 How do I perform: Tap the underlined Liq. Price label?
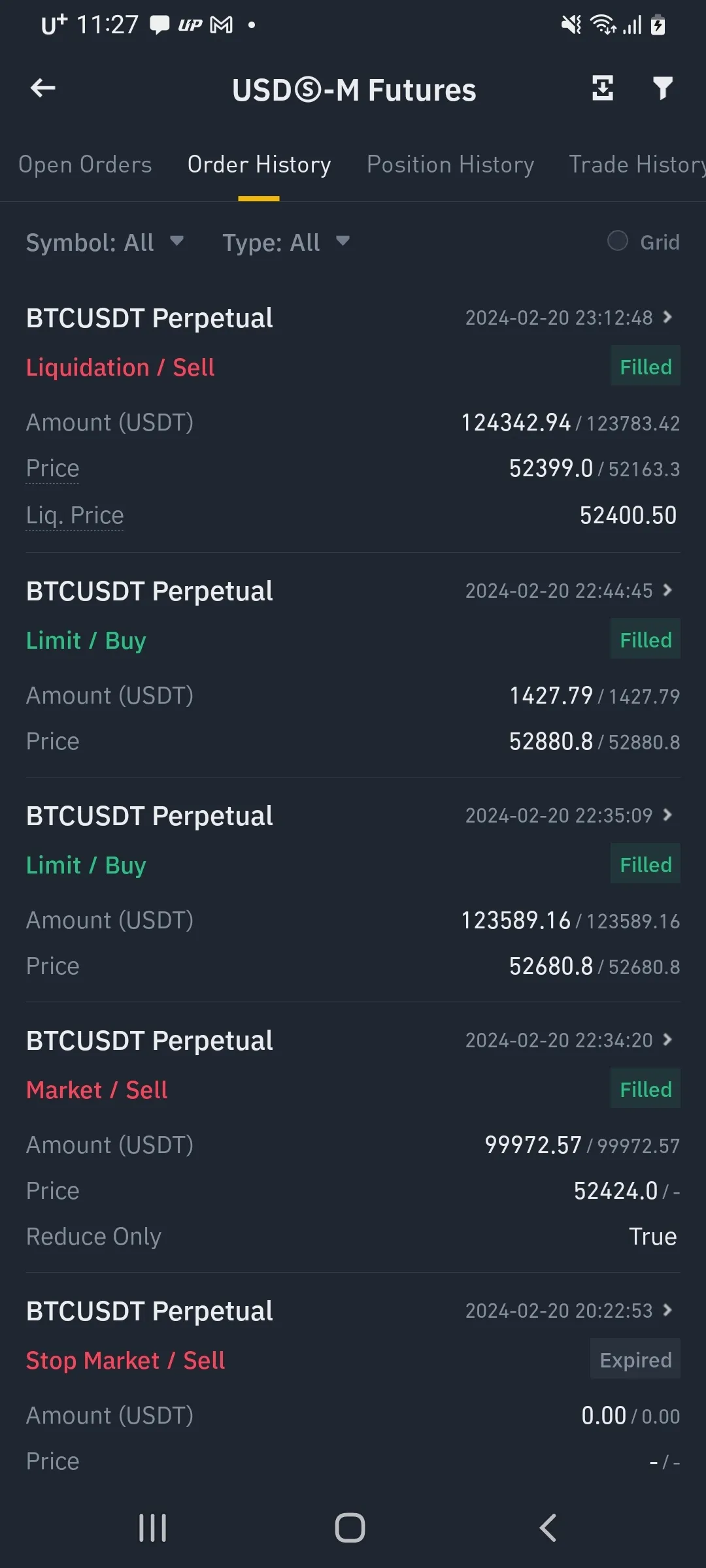(x=75, y=515)
